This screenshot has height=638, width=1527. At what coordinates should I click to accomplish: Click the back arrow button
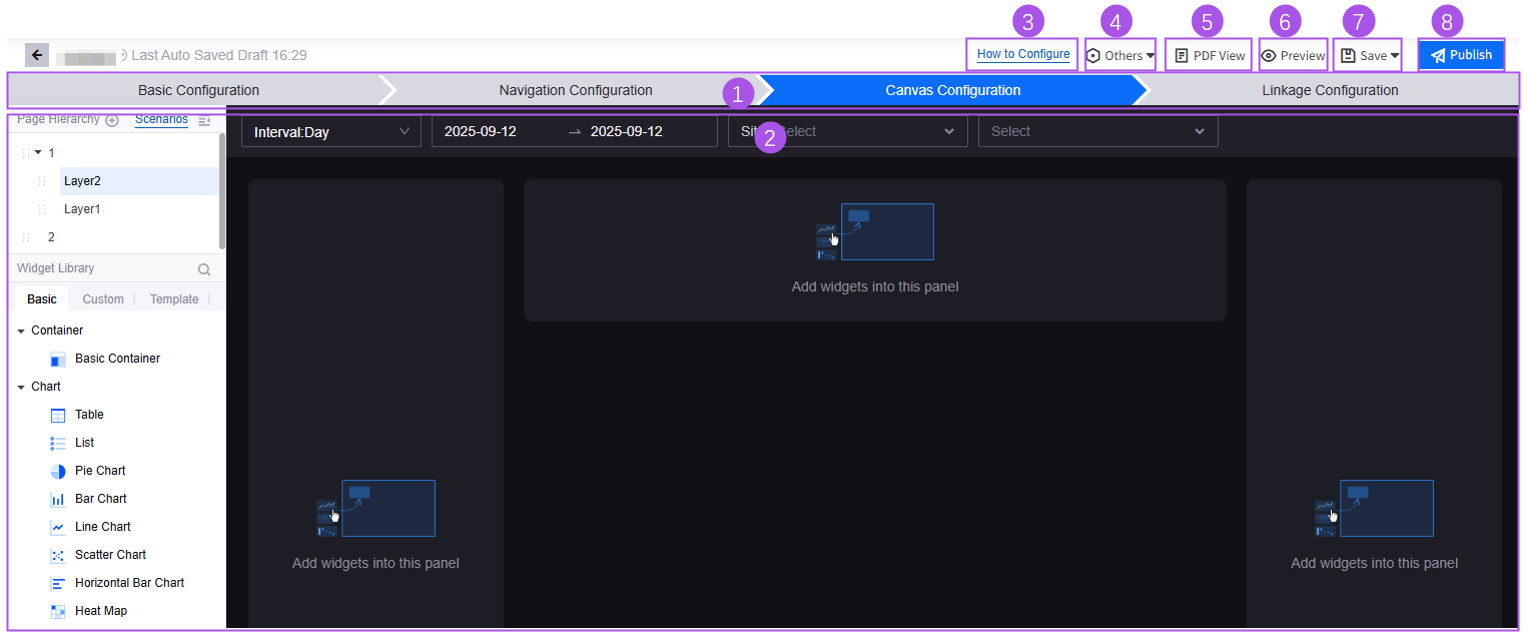tap(37, 55)
